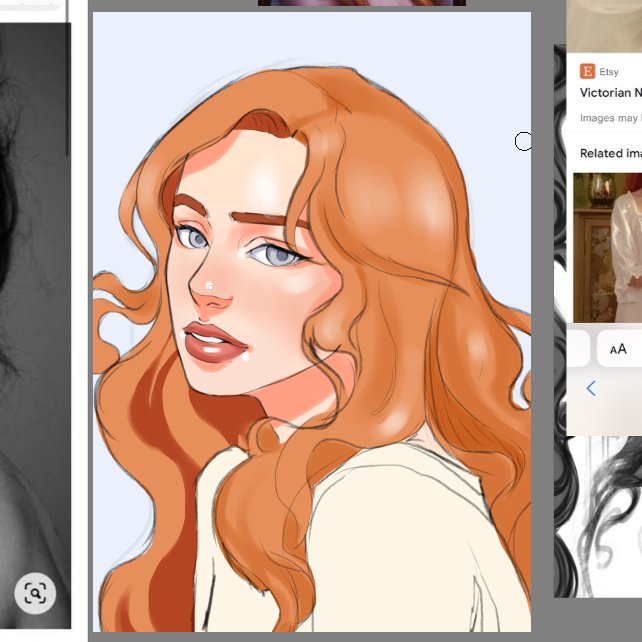The height and width of the screenshot is (642, 642).
Task: Click the orange Etsy logo icon
Action: (587, 71)
